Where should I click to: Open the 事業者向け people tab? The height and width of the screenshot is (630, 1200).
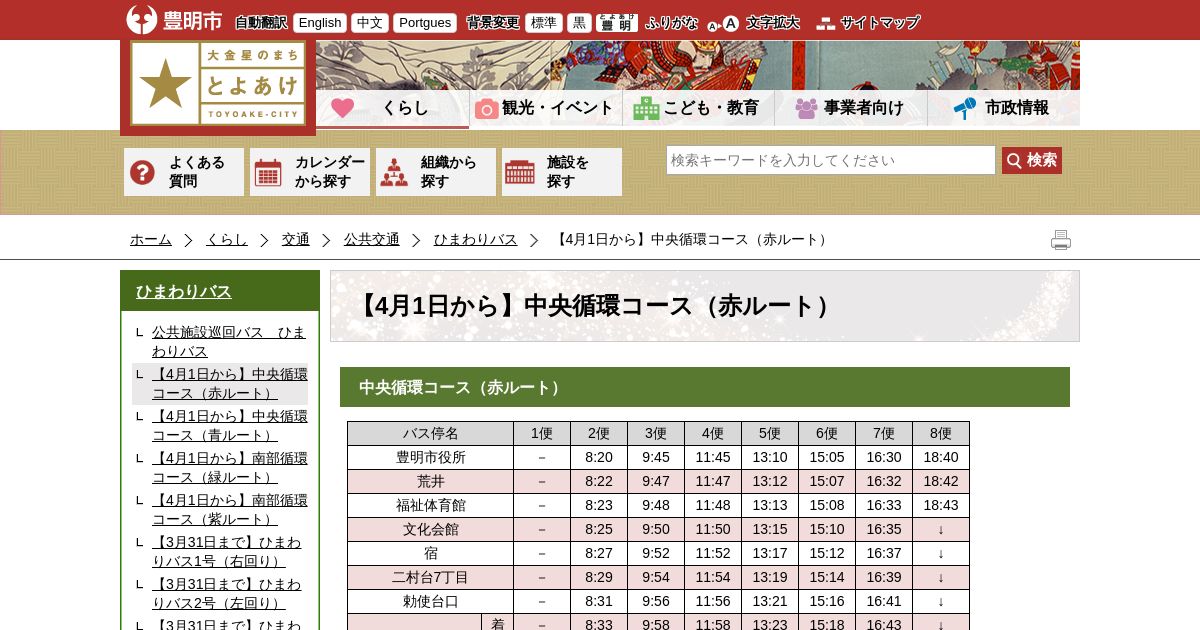[851, 108]
